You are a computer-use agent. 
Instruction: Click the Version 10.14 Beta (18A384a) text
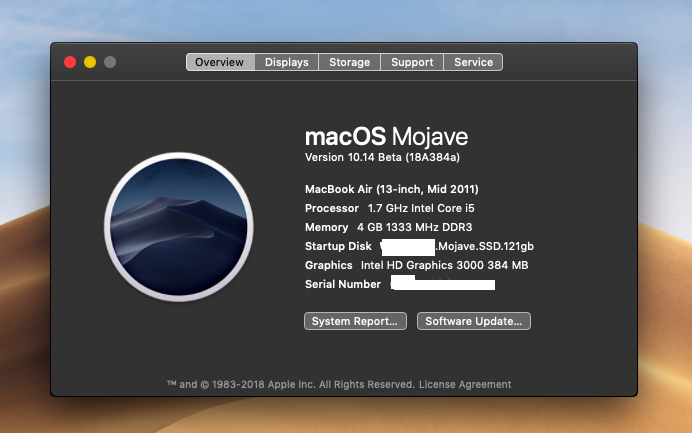[x=382, y=158]
